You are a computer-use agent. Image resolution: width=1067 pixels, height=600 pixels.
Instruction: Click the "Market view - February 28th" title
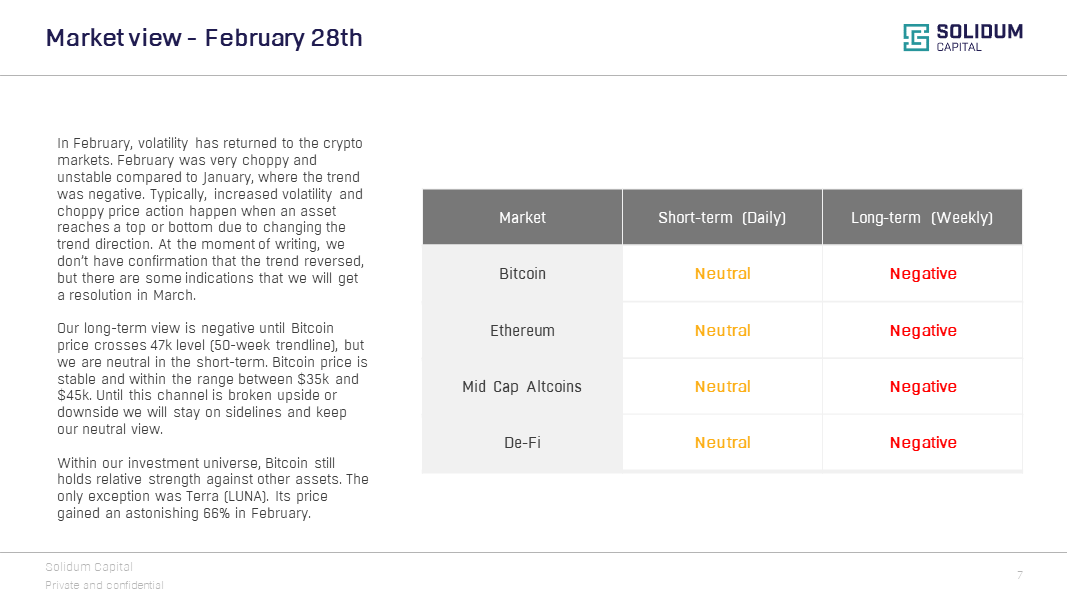(204, 38)
